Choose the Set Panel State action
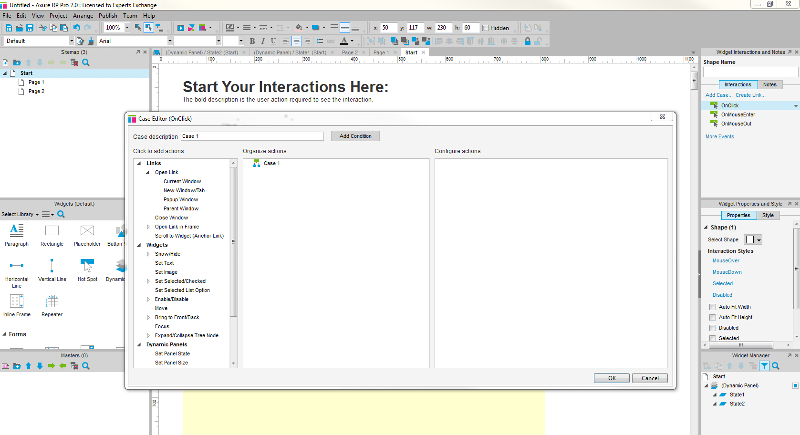This screenshot has width=800, height=435. tap(172, 353)
